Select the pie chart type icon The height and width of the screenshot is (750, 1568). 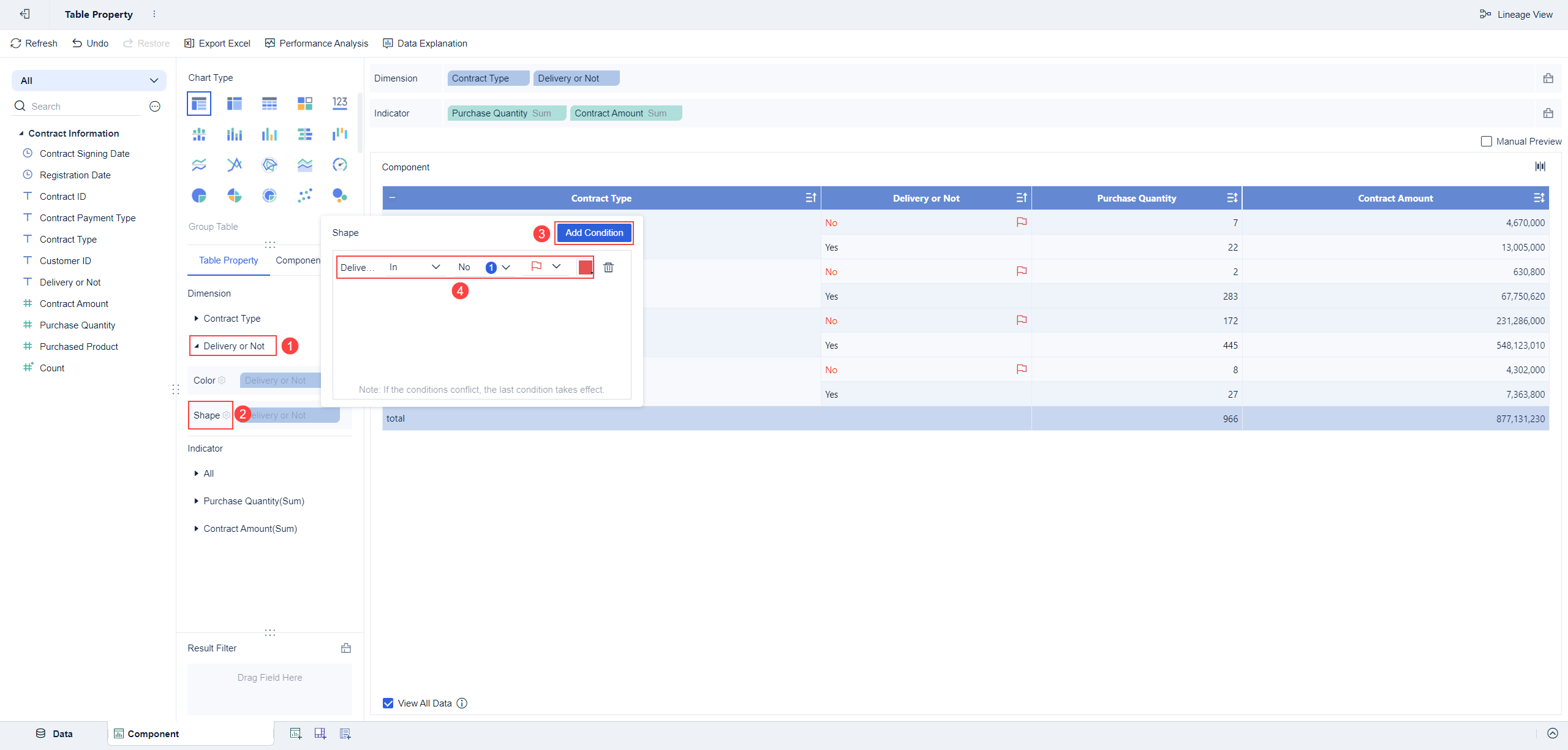click(199, 195)
